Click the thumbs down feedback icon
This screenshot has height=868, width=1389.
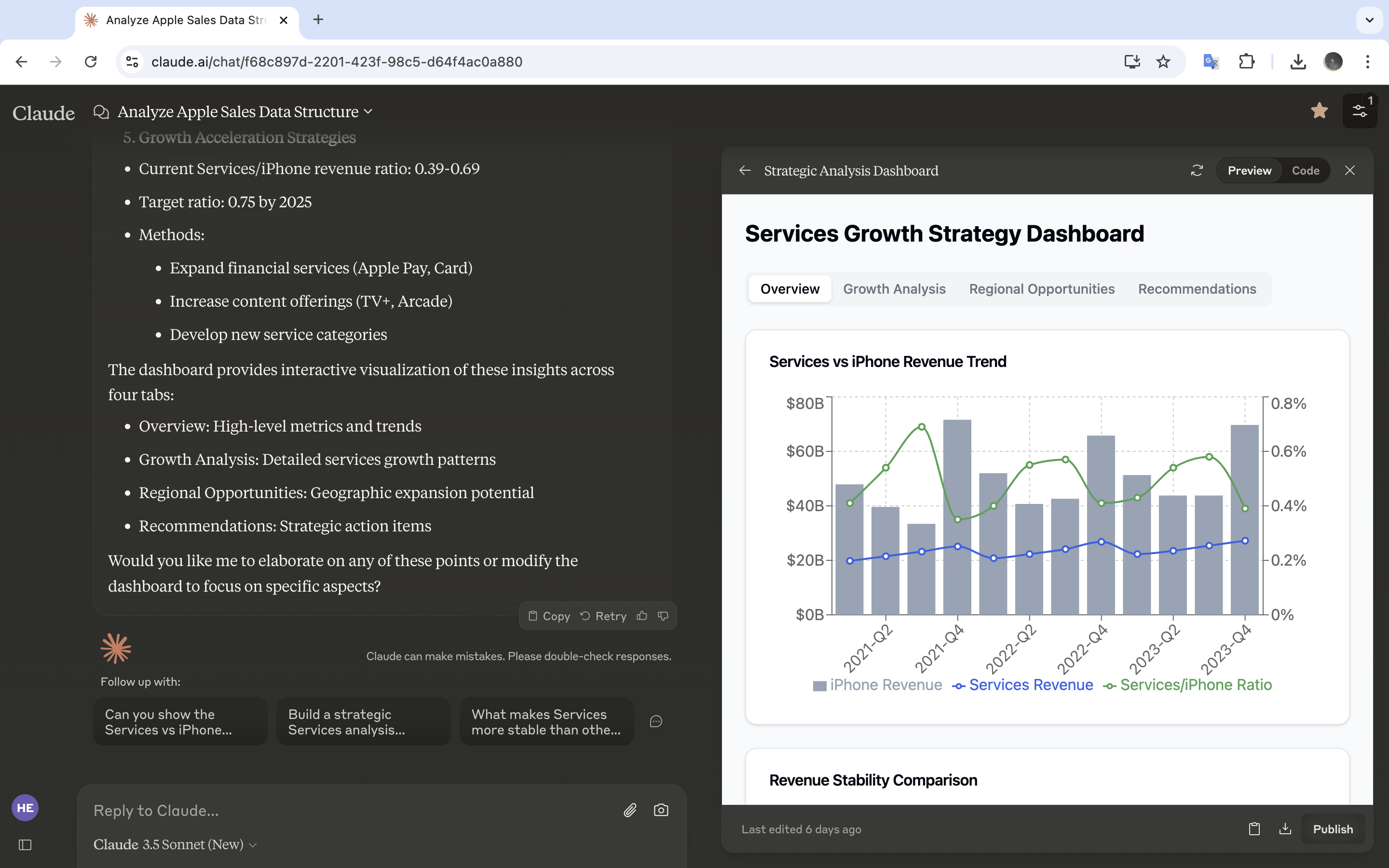pyautogui.click(x=663, y=616)
